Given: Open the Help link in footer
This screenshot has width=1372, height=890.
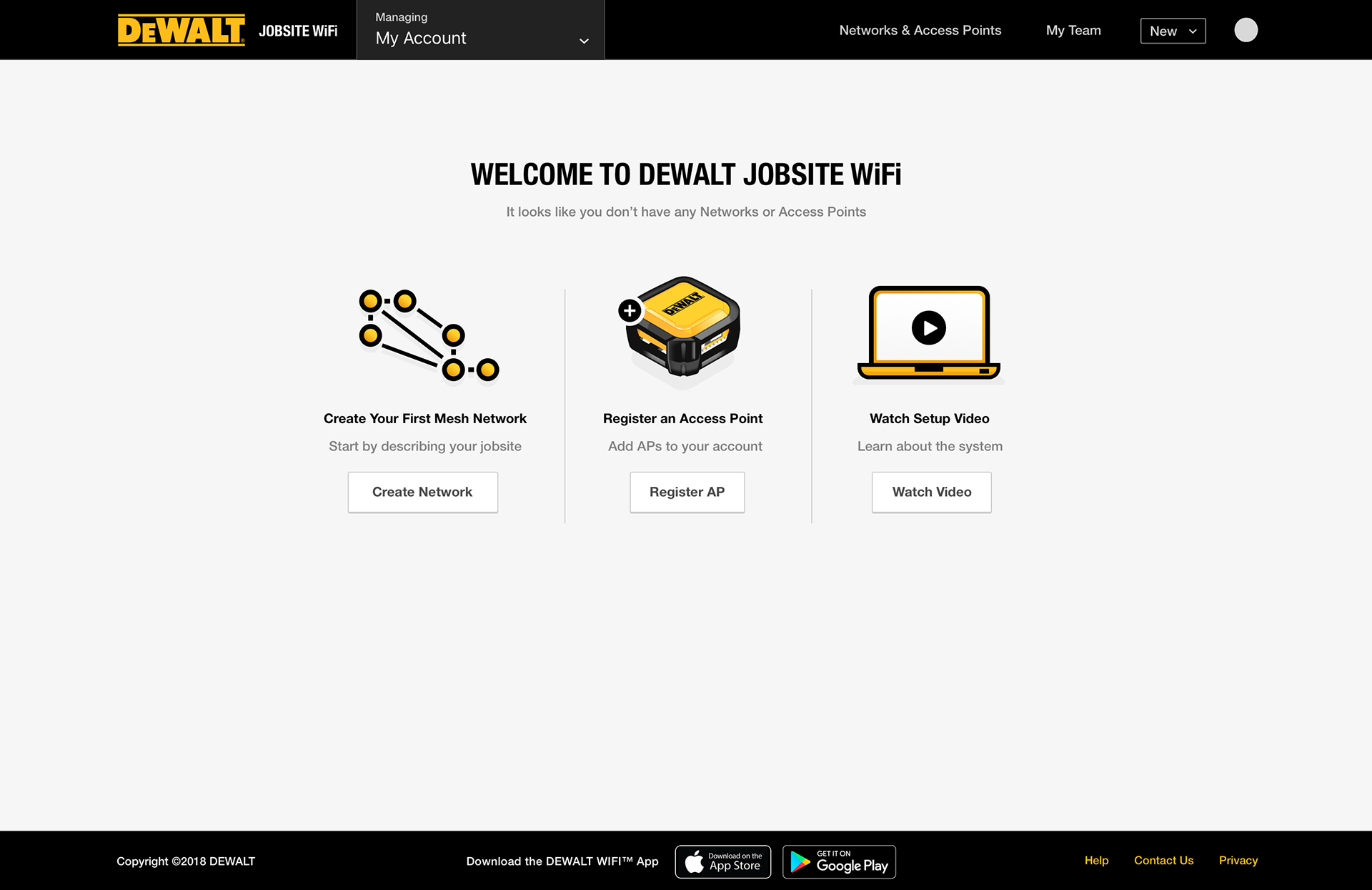Looking at the screenshot, I should (1096, 860).
